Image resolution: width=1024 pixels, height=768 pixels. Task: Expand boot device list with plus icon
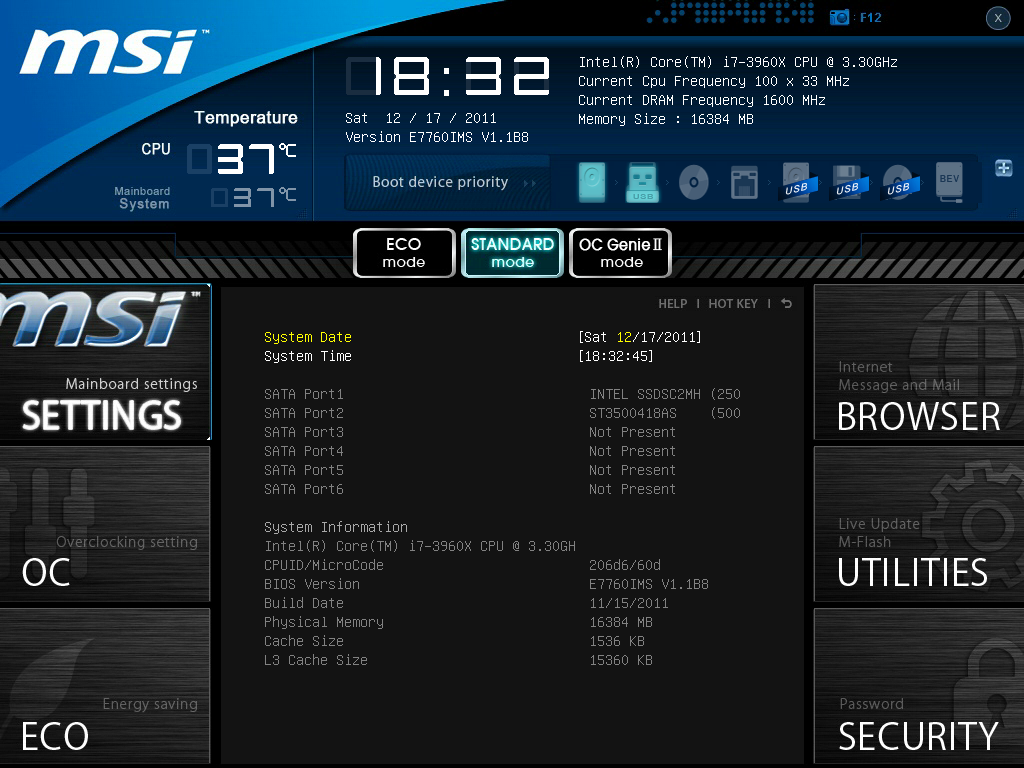(x=1004, y=168)
